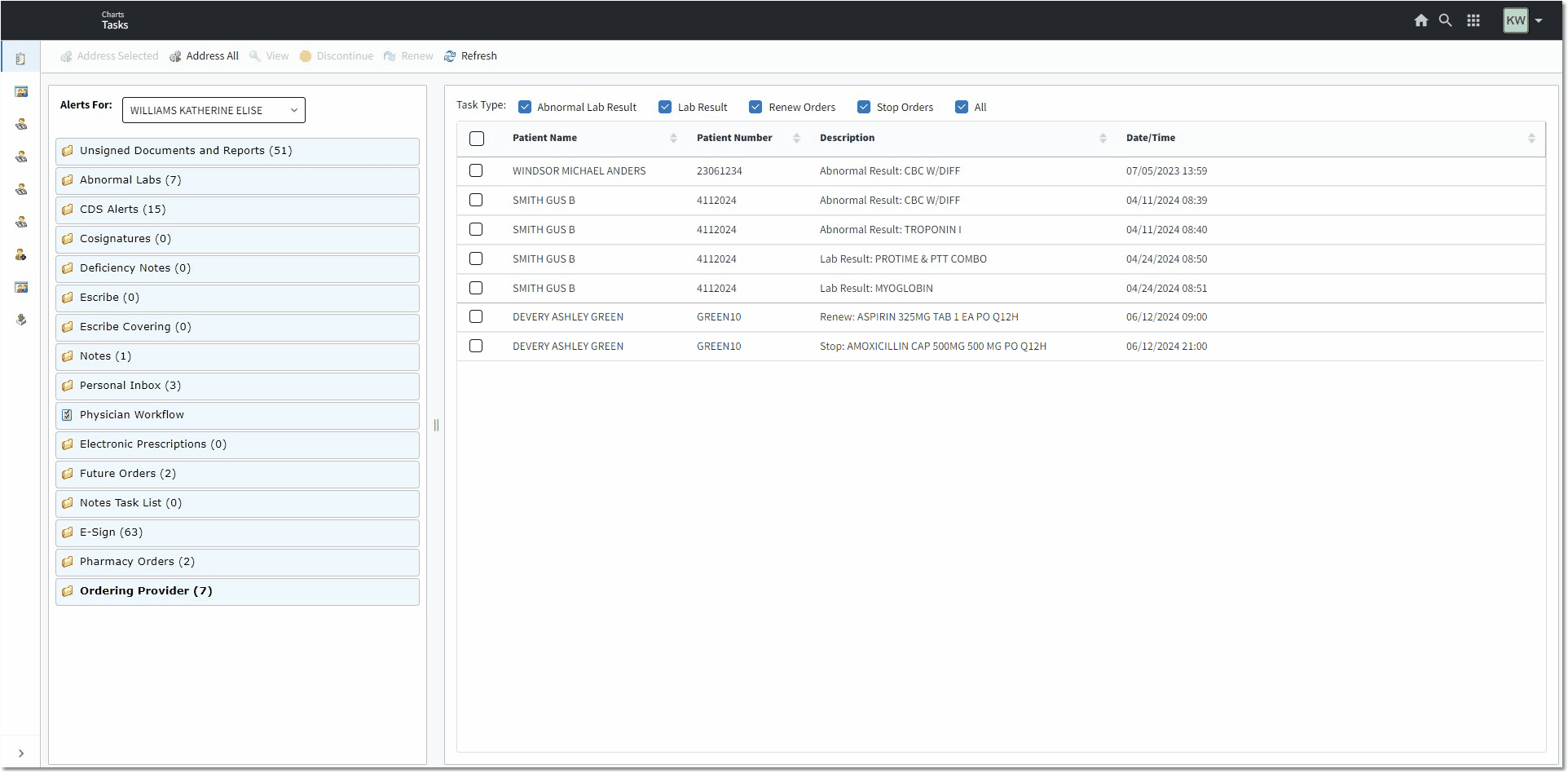Click patient number 23061234
The width and height of the screenshot is (1568, 773).
pos(720,170)
